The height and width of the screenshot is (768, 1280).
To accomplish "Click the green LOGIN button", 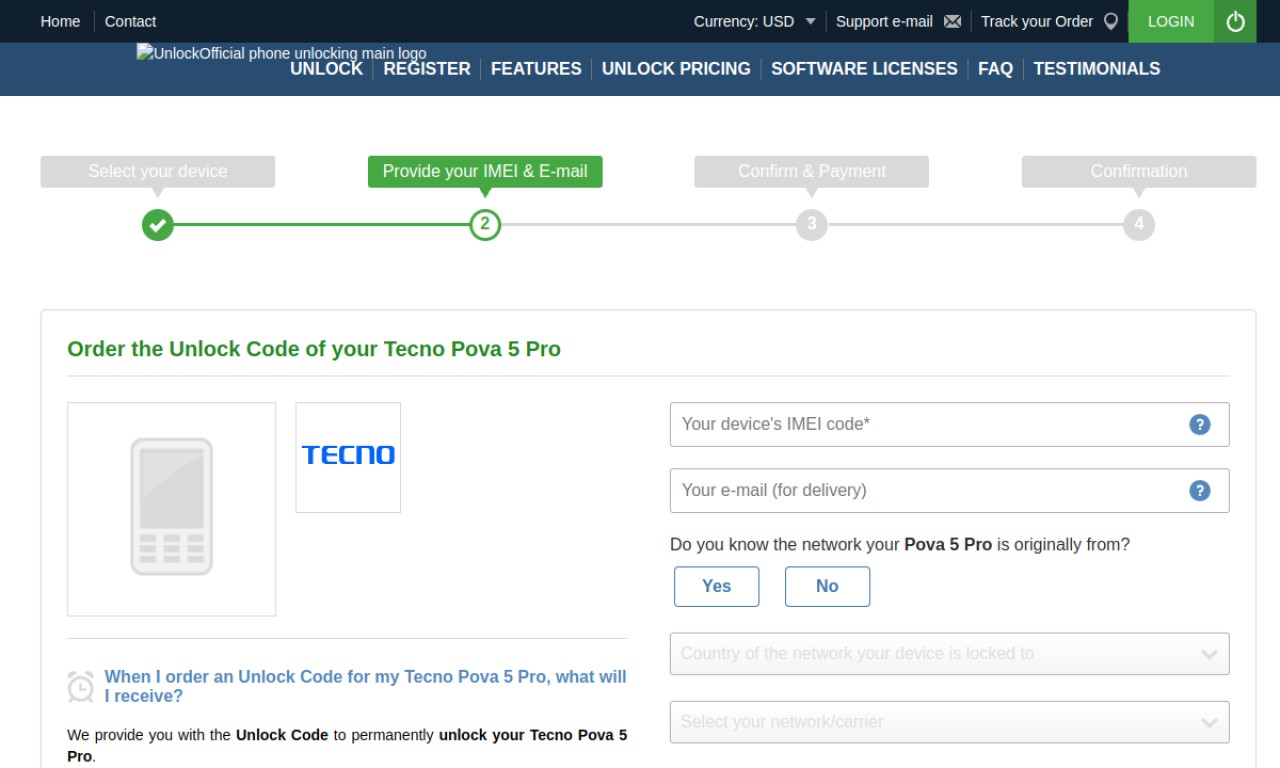I will [x=1171, y=21].
